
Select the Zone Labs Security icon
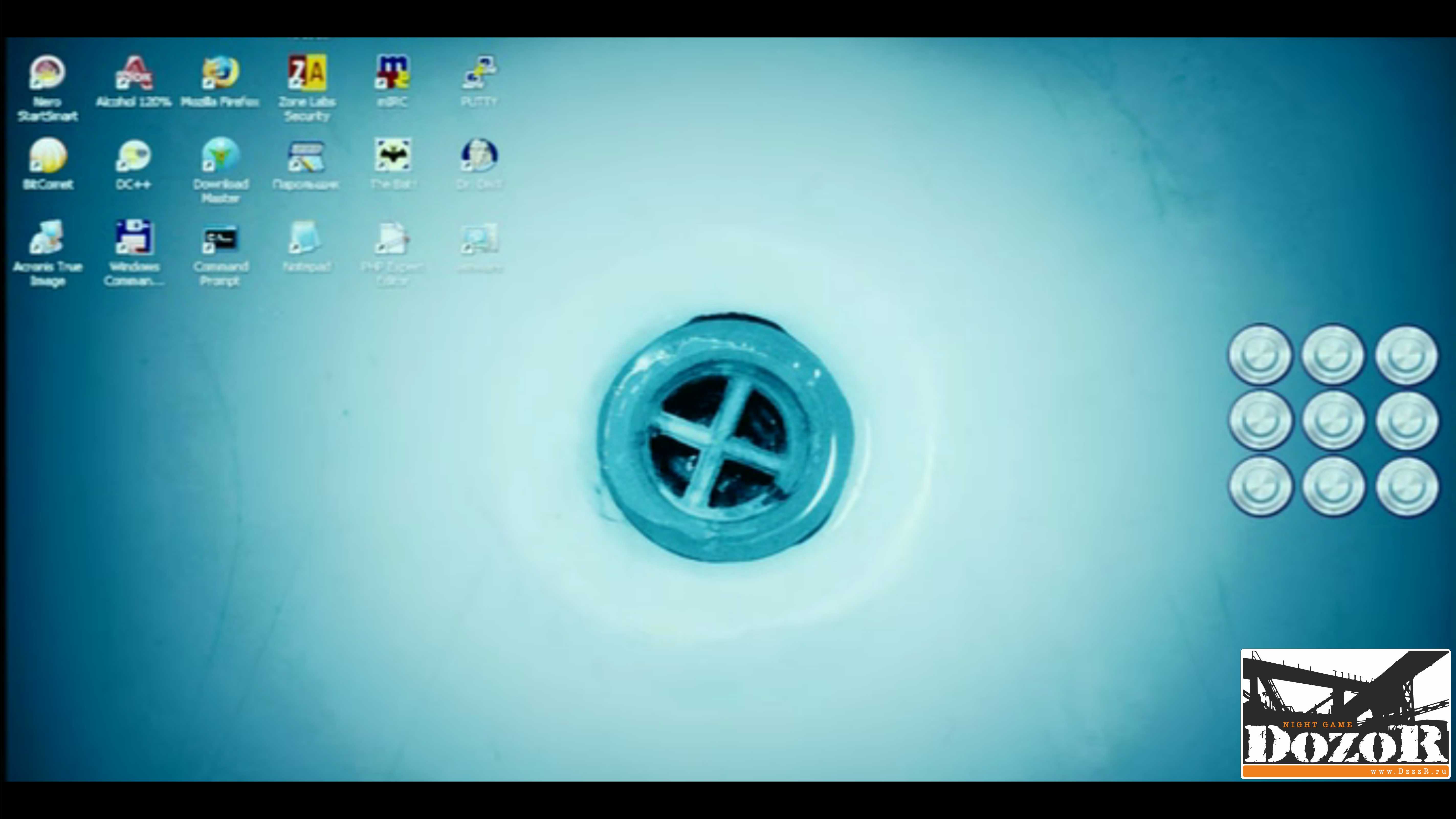(x=307, y=73)
